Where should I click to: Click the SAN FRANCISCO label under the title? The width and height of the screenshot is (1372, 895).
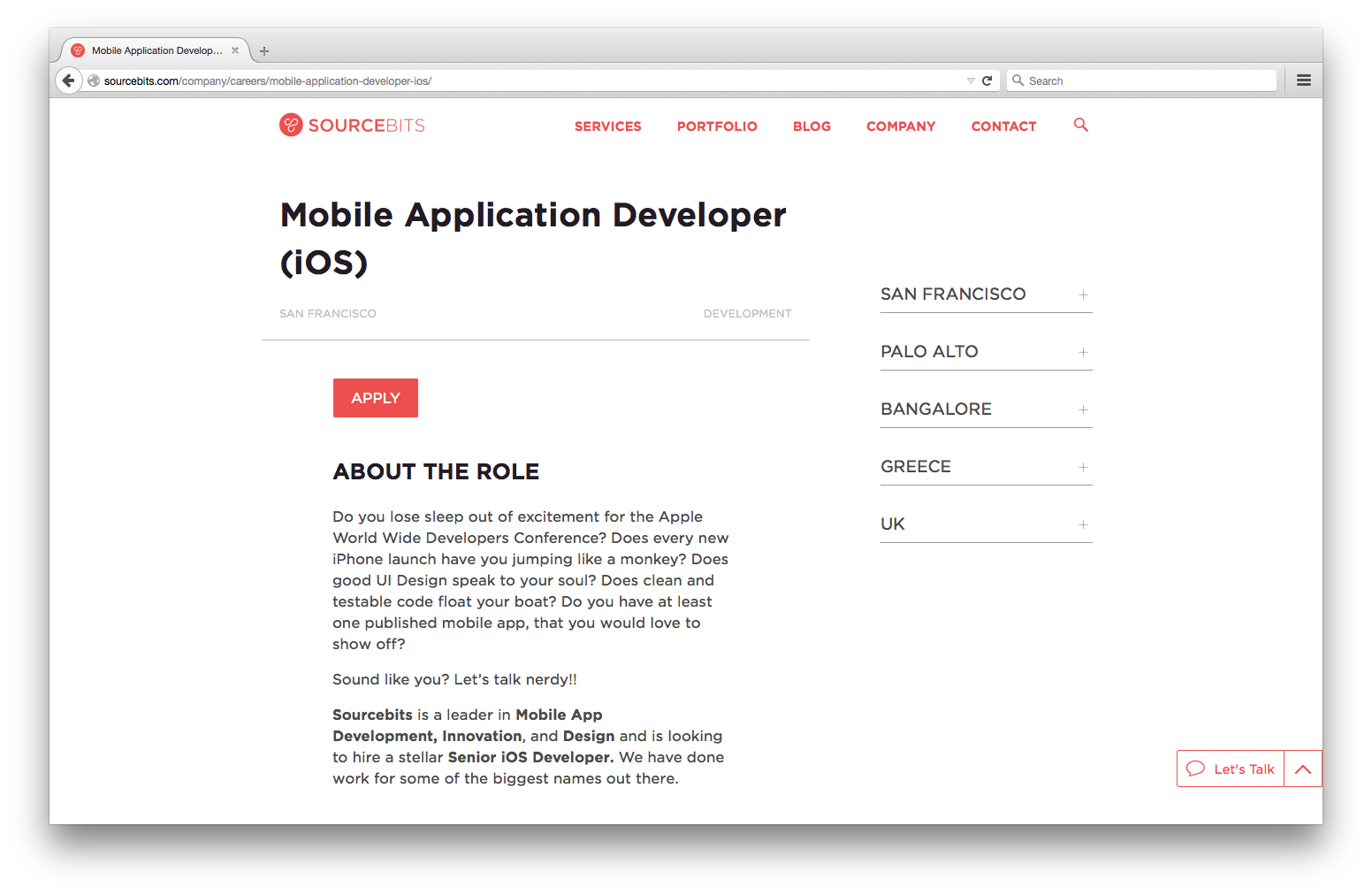(x=328, y=314)
